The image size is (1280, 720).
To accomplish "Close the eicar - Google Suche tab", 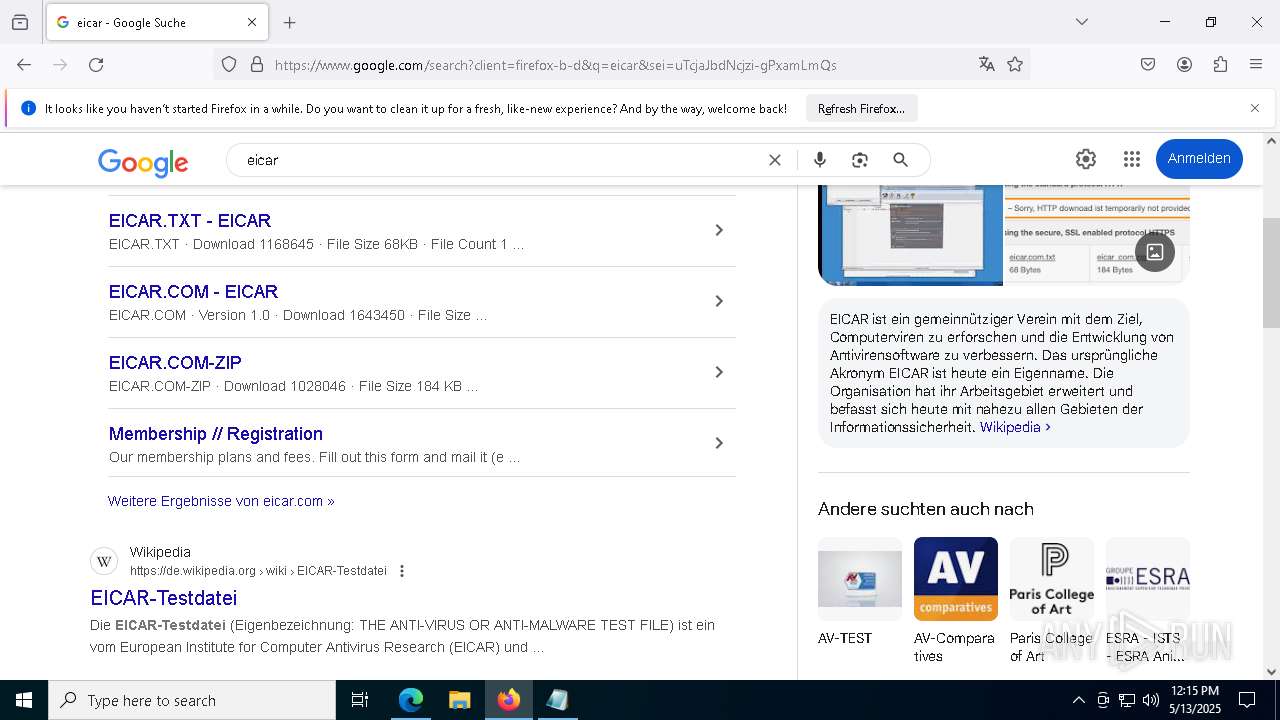I will (x=252, y=22).
